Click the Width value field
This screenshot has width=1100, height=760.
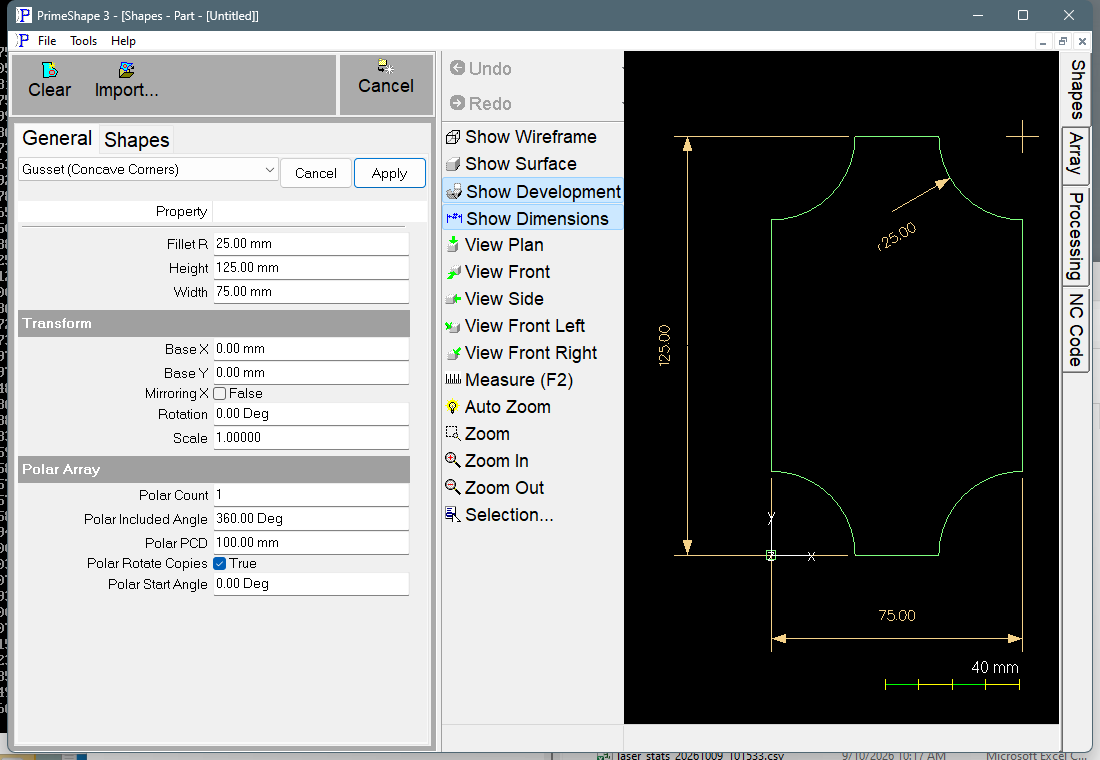click(311, 292)
